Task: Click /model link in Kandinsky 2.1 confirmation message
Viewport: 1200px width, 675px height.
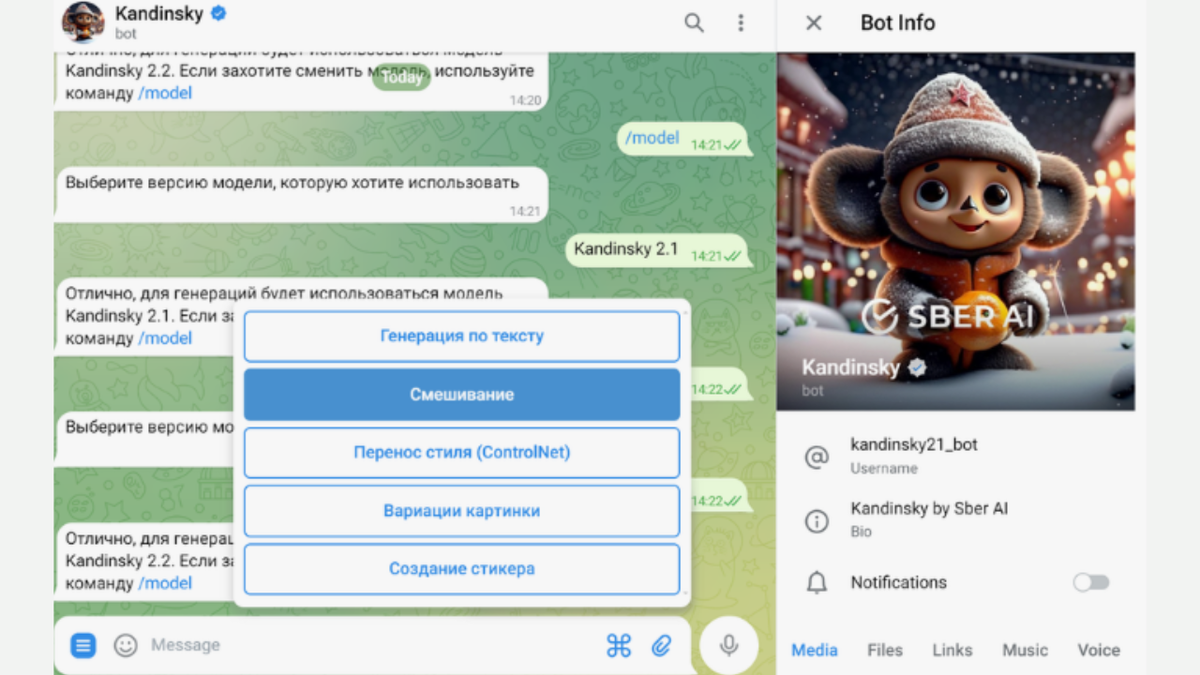Action: pos(164,338)
